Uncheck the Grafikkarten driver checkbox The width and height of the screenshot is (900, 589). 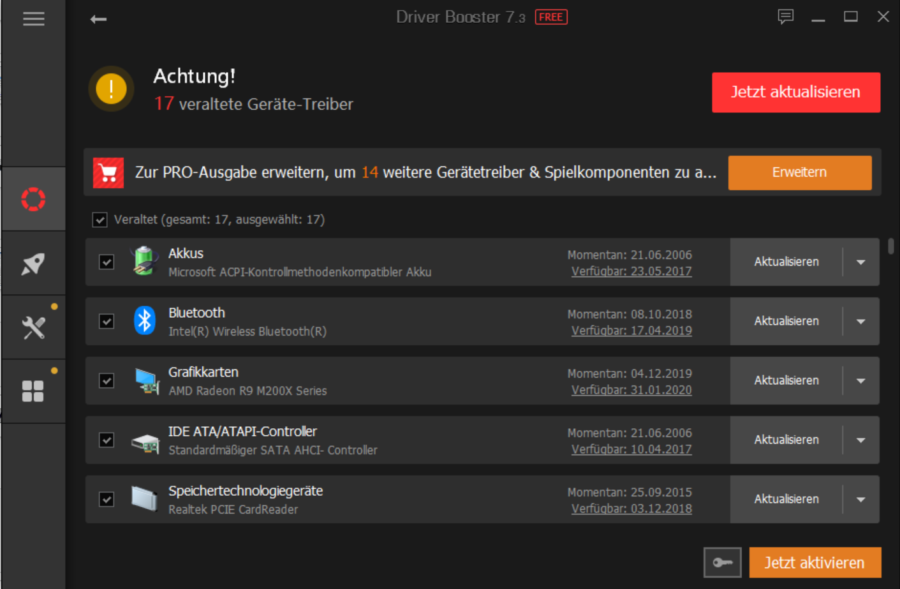click(x=106, y=380)
